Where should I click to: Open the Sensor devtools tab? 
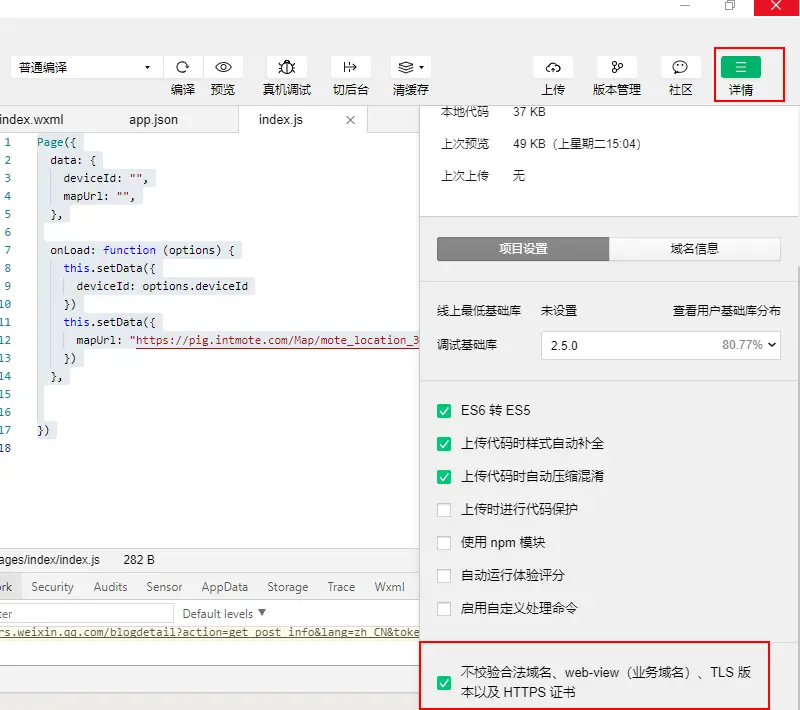[x=164, y=587]
